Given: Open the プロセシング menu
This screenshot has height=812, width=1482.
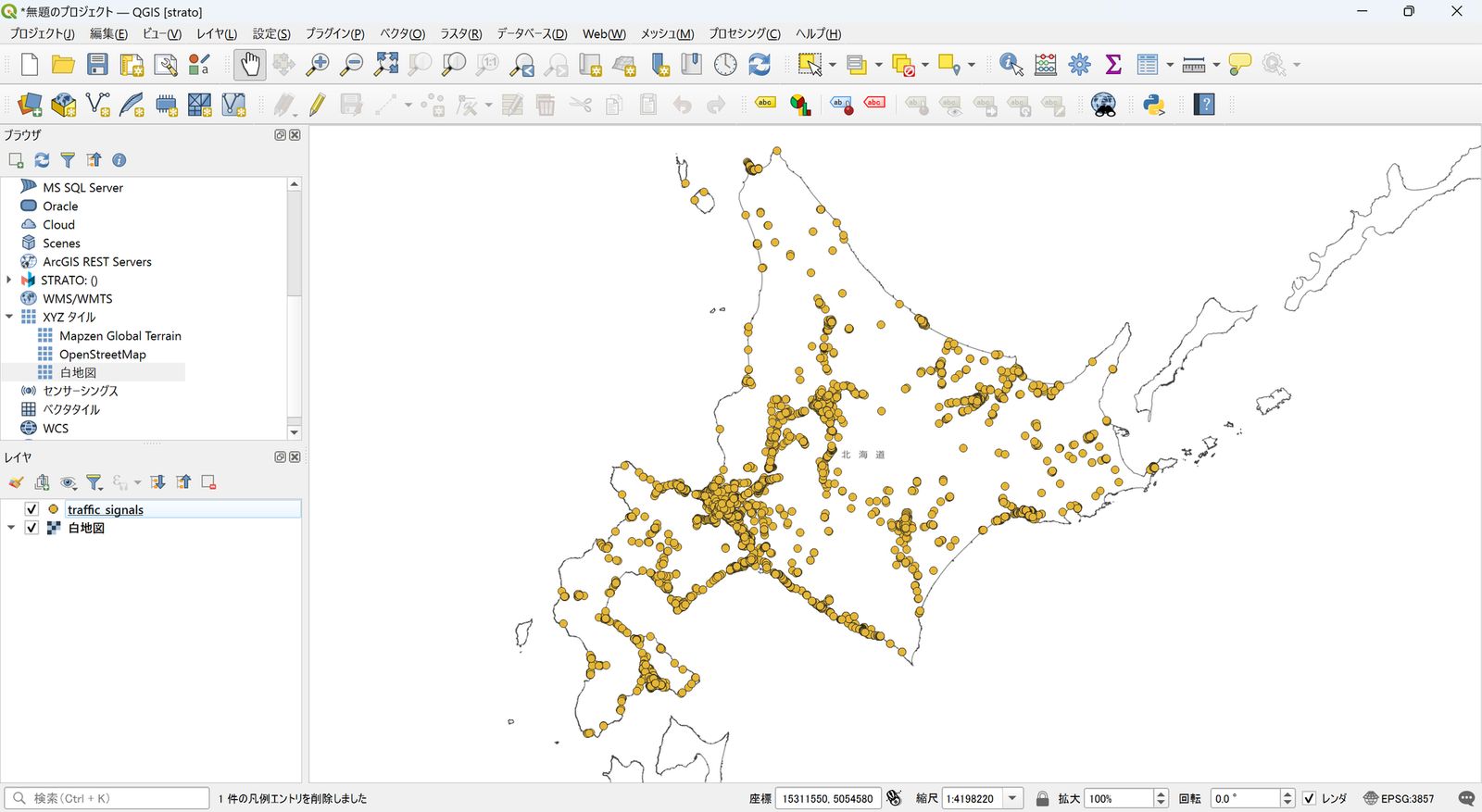Looking at the screenshot, I should (745, 33).
